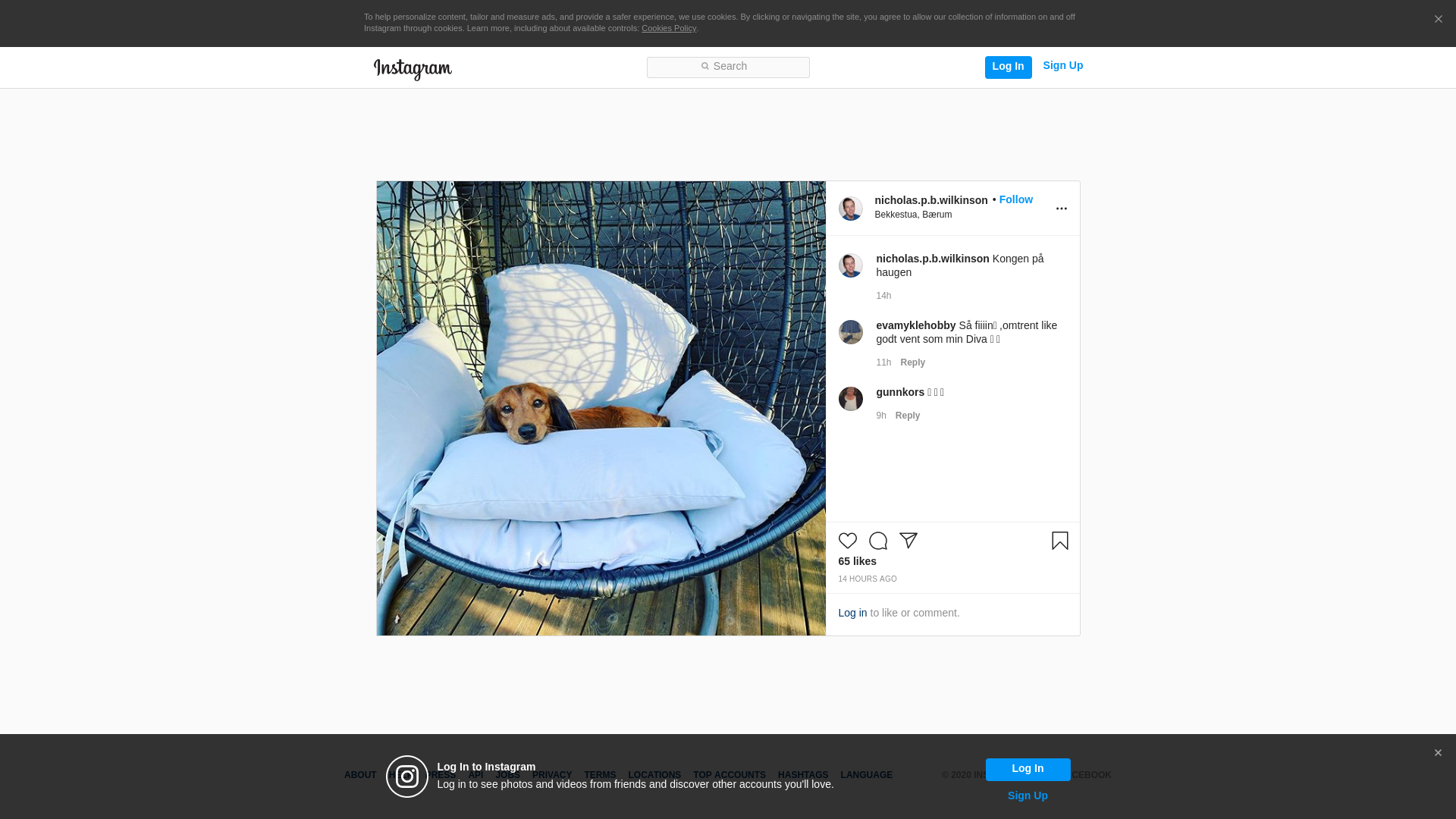Open the more options ellipsis menu
This screenshot has height=819, width=1456.
pyautogui.click(x=1061, y=209)
